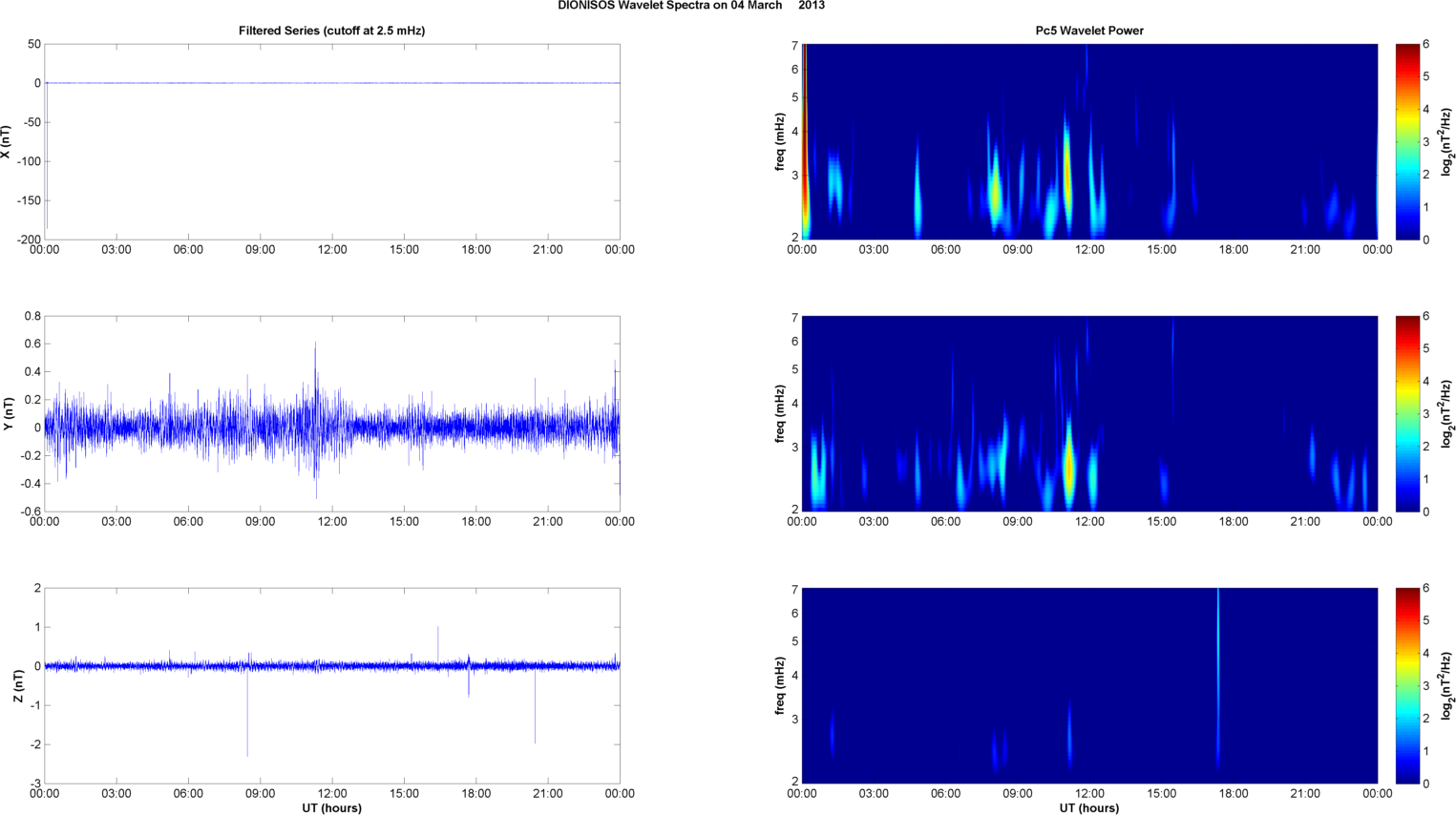Click inside the X component filtered series plot

click(332, 141)
